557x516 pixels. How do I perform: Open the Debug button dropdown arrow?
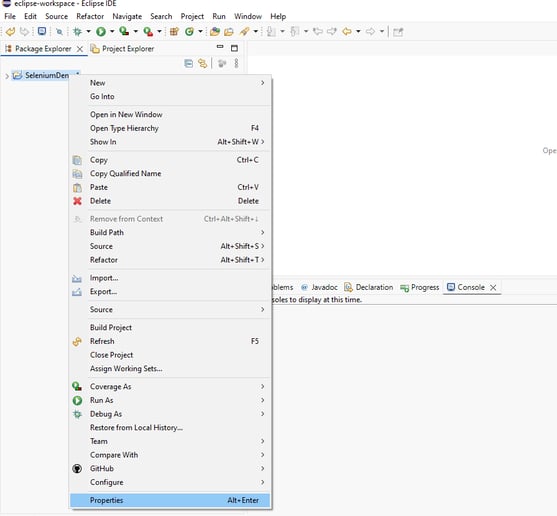pyautogui.click(x=88, y=32)
